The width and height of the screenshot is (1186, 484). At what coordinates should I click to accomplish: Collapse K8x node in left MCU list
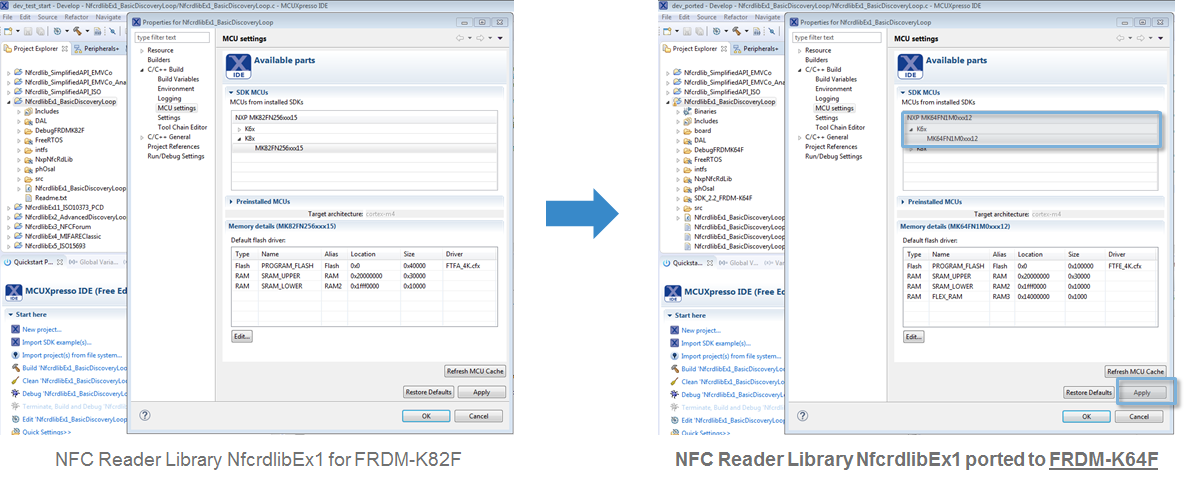click(240, 139)
